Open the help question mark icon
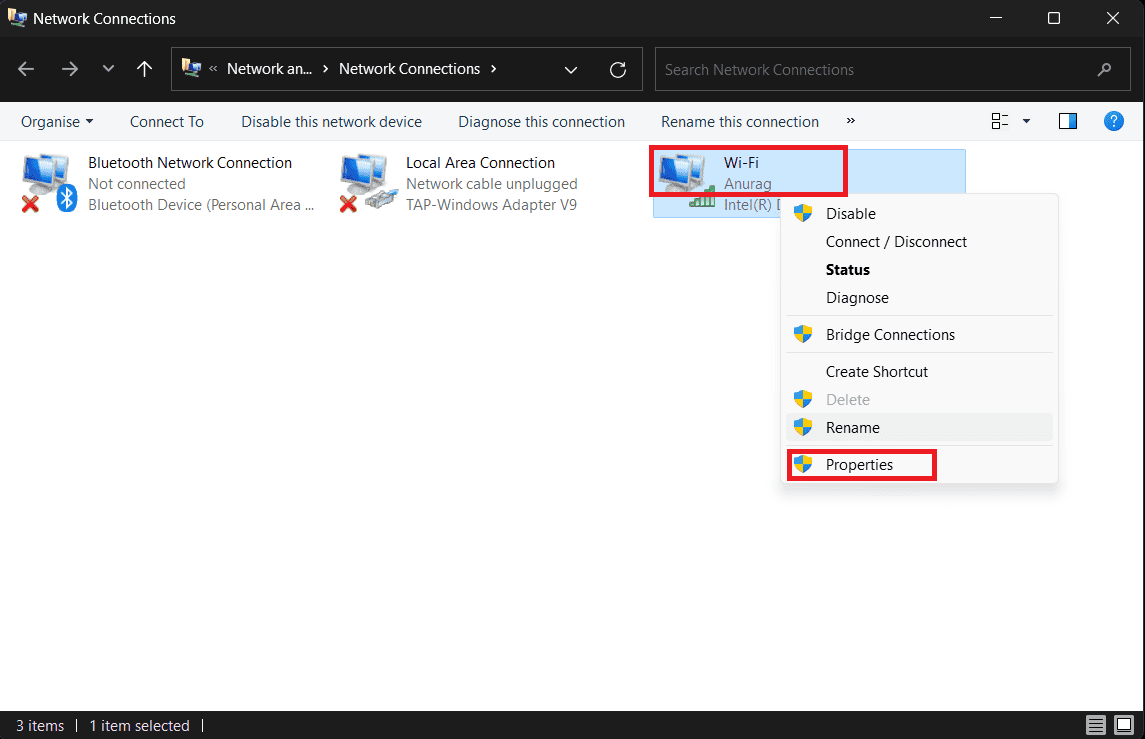Screen dimensions: 1145x739 (x=1113, y=121)
